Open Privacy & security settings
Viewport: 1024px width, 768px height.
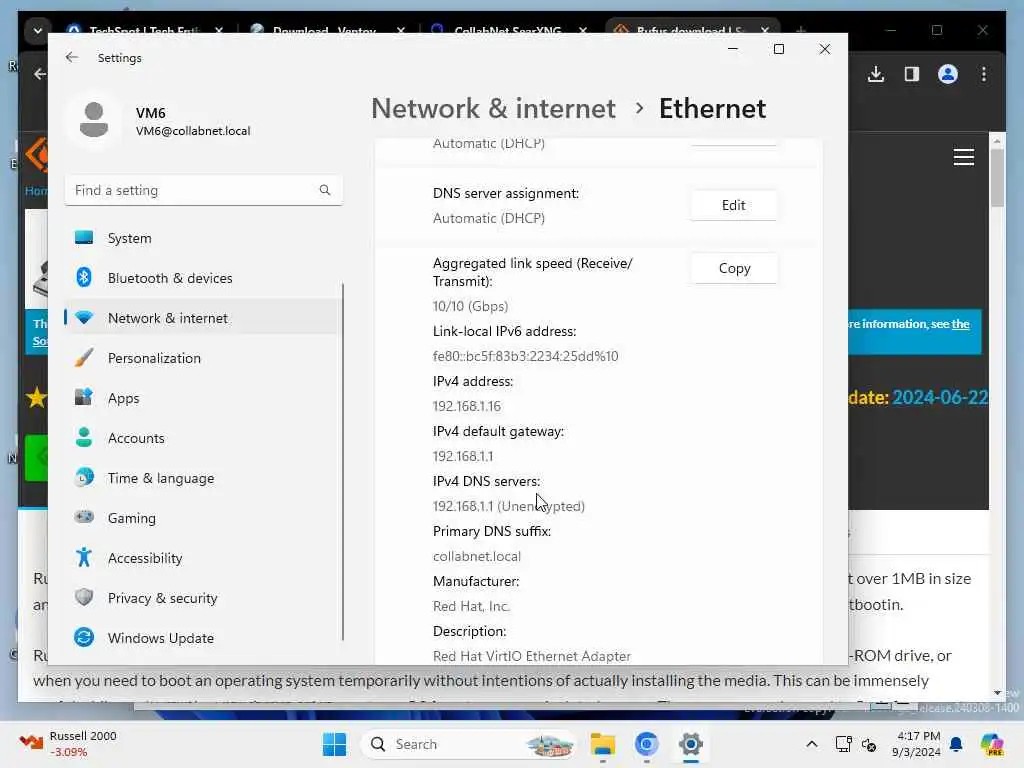tap(204, 598)
